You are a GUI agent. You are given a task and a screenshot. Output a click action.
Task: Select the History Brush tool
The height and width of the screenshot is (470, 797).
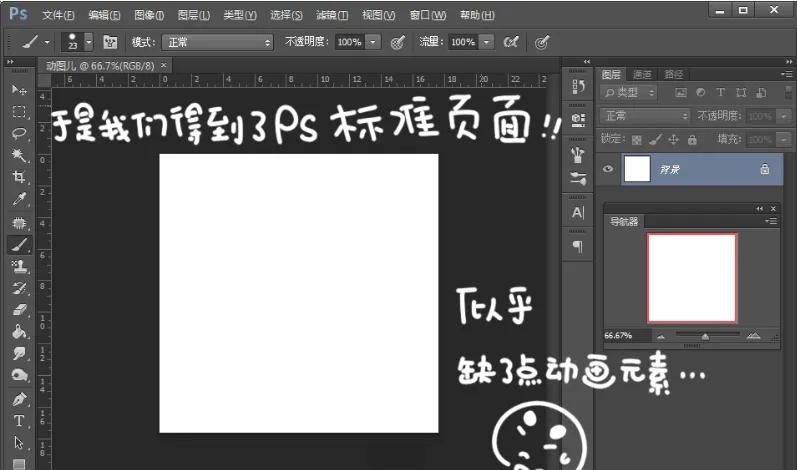click(x=19, y=288)
